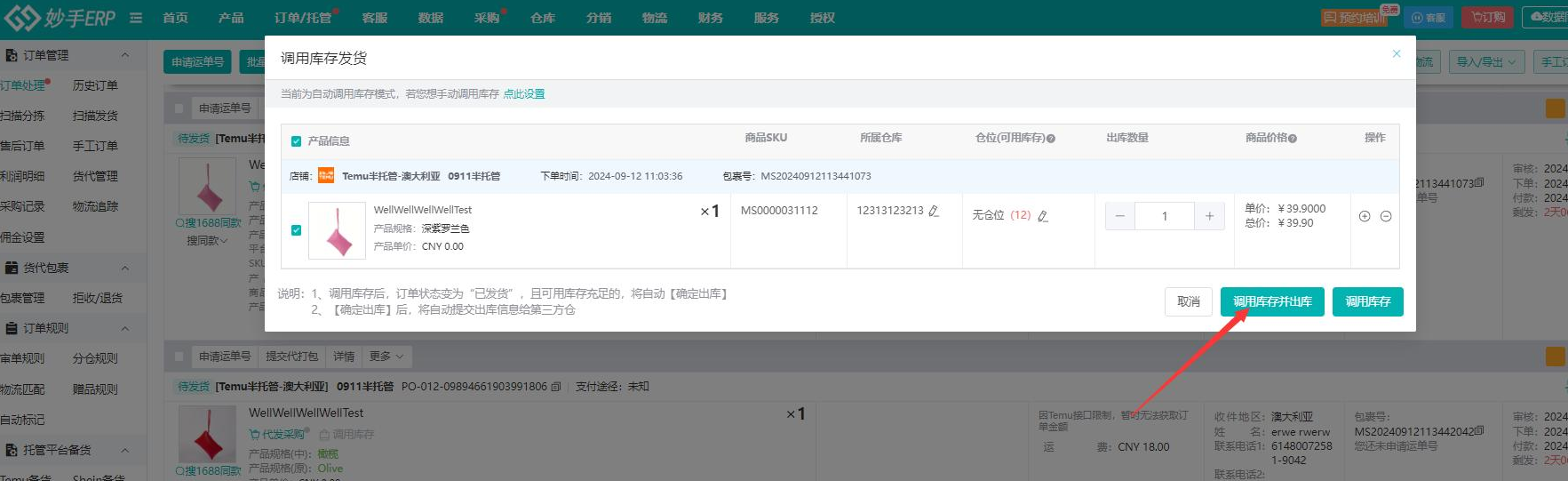Show help for 仓位(可用库存) via its question mark icon
Viewport: 1568px width, 481px height.
pyautogui.click(x=1051, y=139)
